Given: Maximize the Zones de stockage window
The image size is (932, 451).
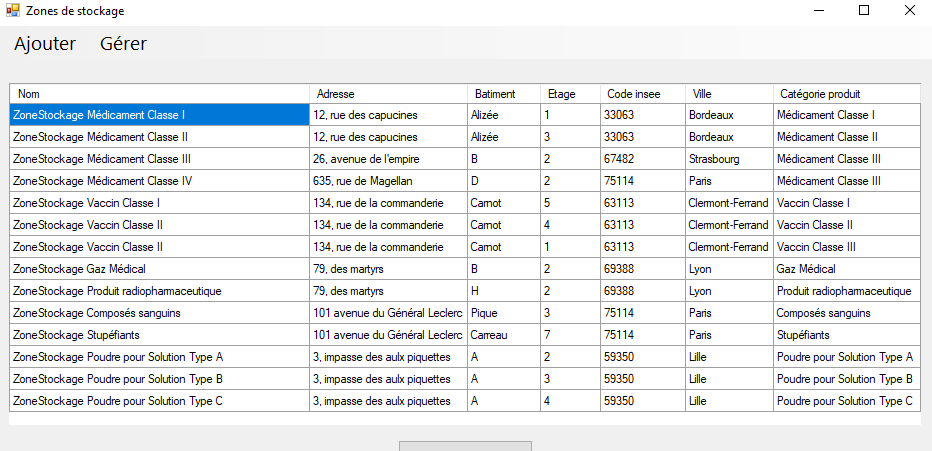Looking at the screenshot, I should [x=863, y=10].
